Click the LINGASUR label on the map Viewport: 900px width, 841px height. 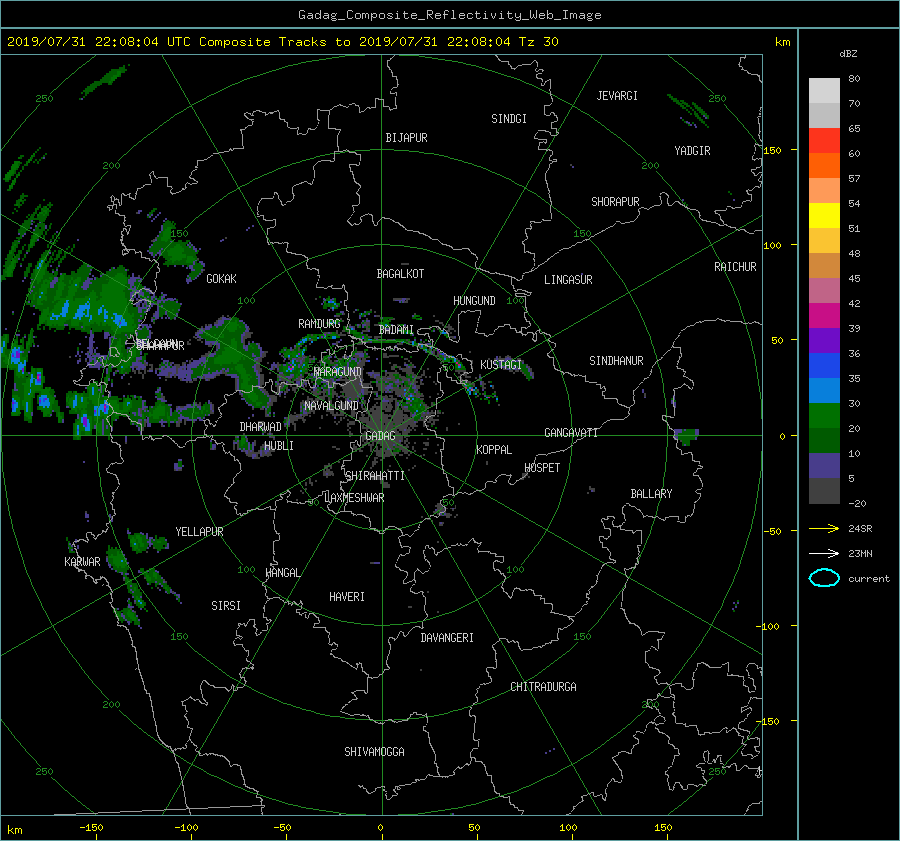[568, 280]
